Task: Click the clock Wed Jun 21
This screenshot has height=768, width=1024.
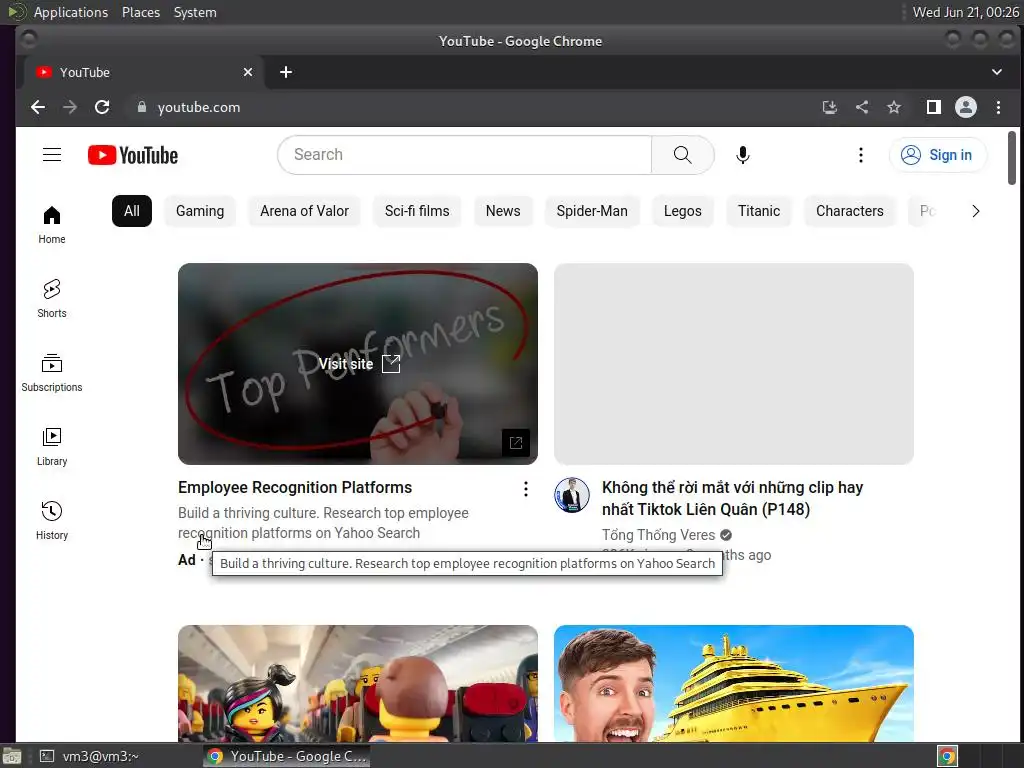Action: click(x=965, y=12)
